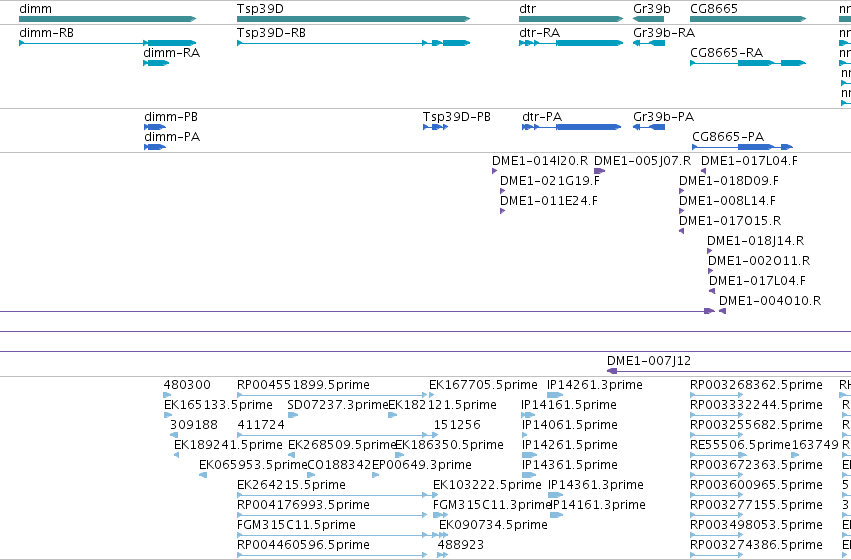Click BAC end DME1-014I20.R
This screenshot has width=851, height=560.
point(540,161)
